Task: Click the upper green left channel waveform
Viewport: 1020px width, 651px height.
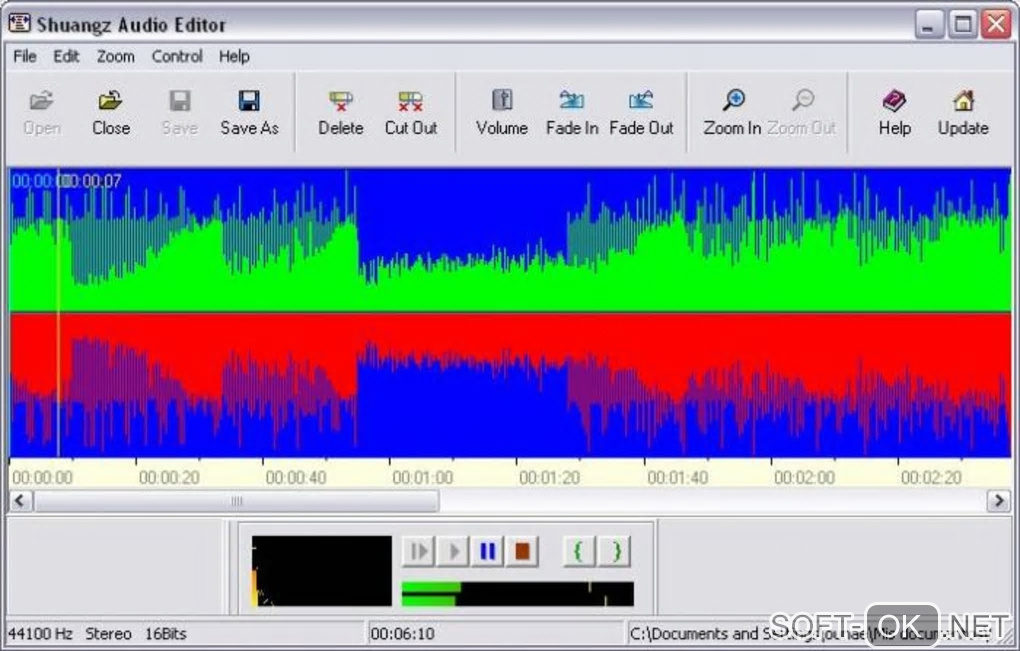Action: pyautogui.click(x=510, y=240)
